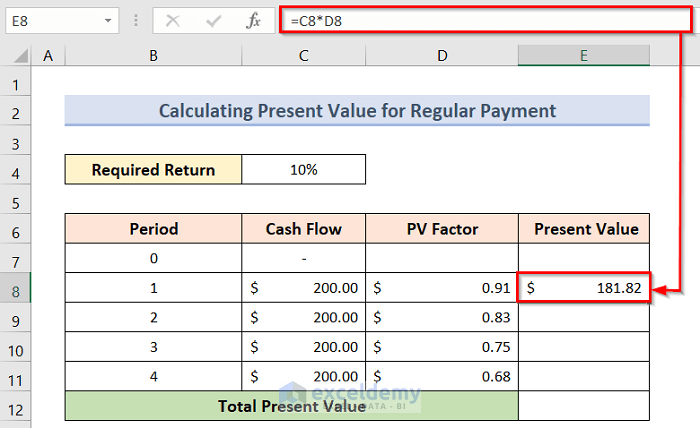Open Insert Function fx dialog

point(255,19)
